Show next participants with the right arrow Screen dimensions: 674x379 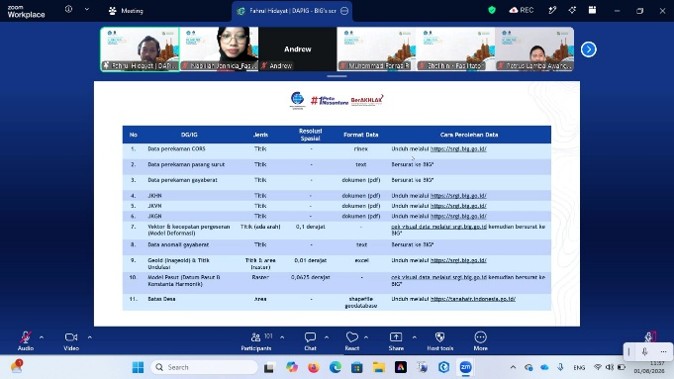588,49
